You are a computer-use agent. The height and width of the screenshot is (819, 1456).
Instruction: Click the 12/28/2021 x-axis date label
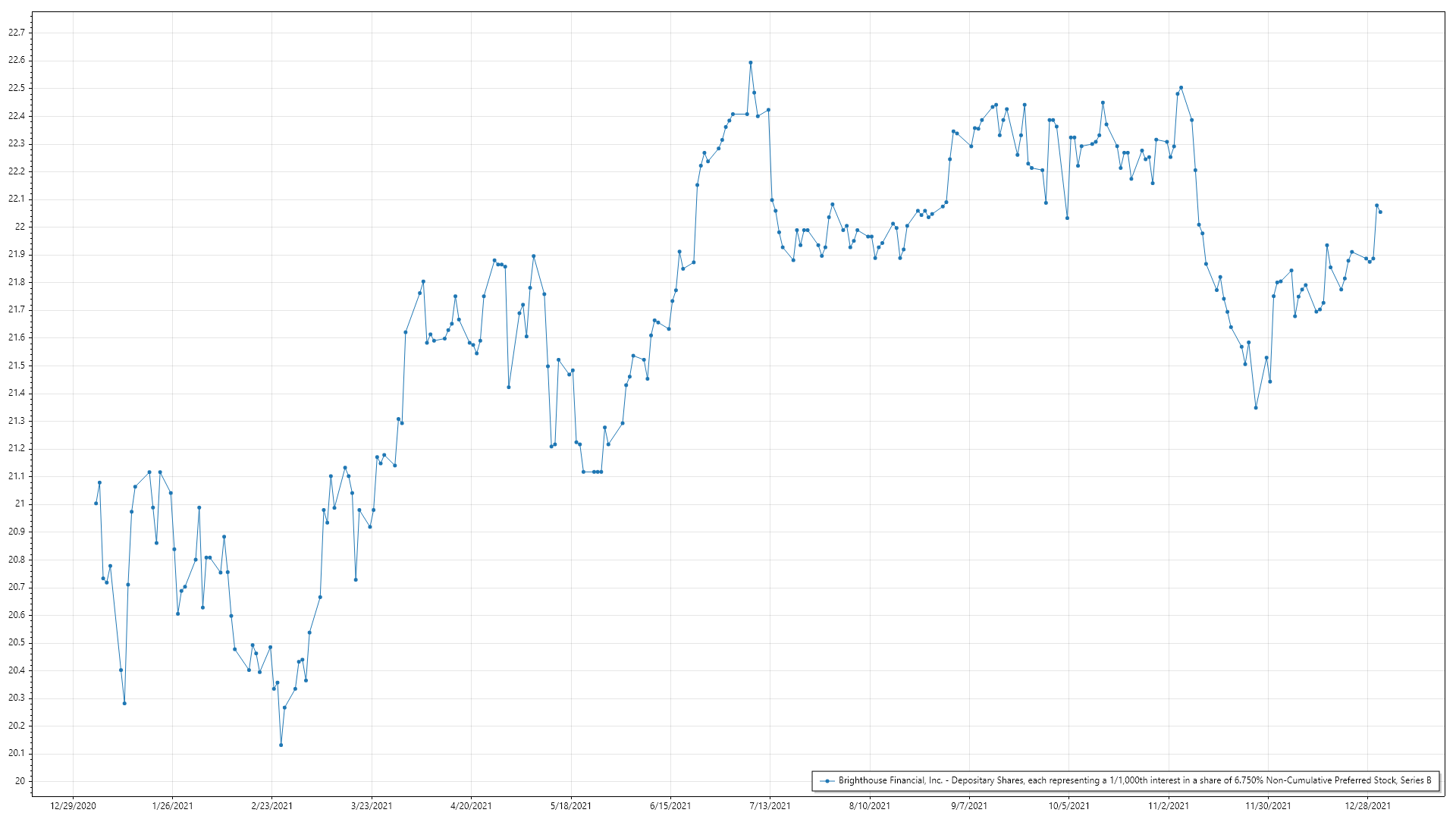coord(1368,806)
